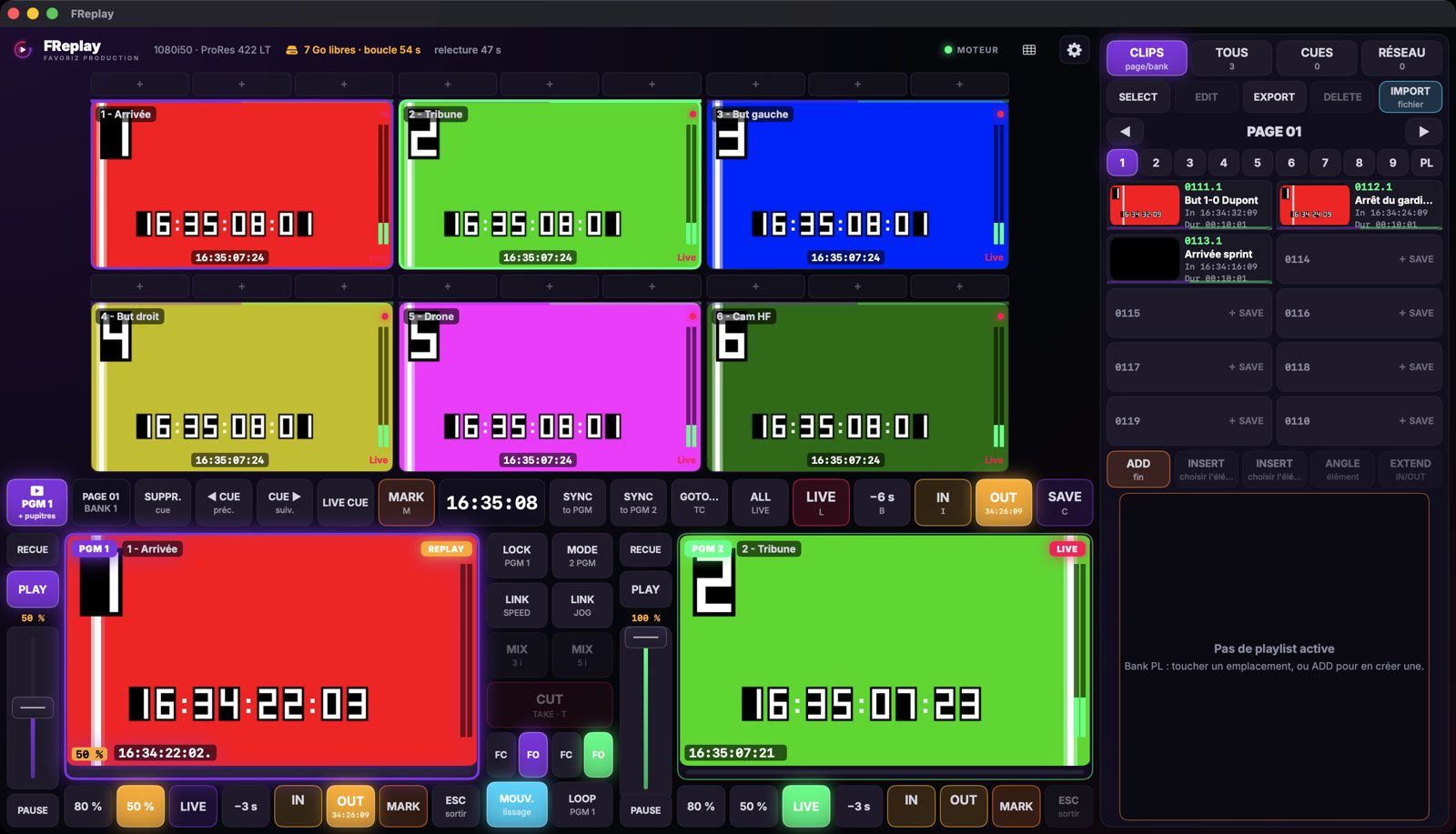Jump to previous cue
This screenshot has height=834, width=1456.
[x=224, y=503]
